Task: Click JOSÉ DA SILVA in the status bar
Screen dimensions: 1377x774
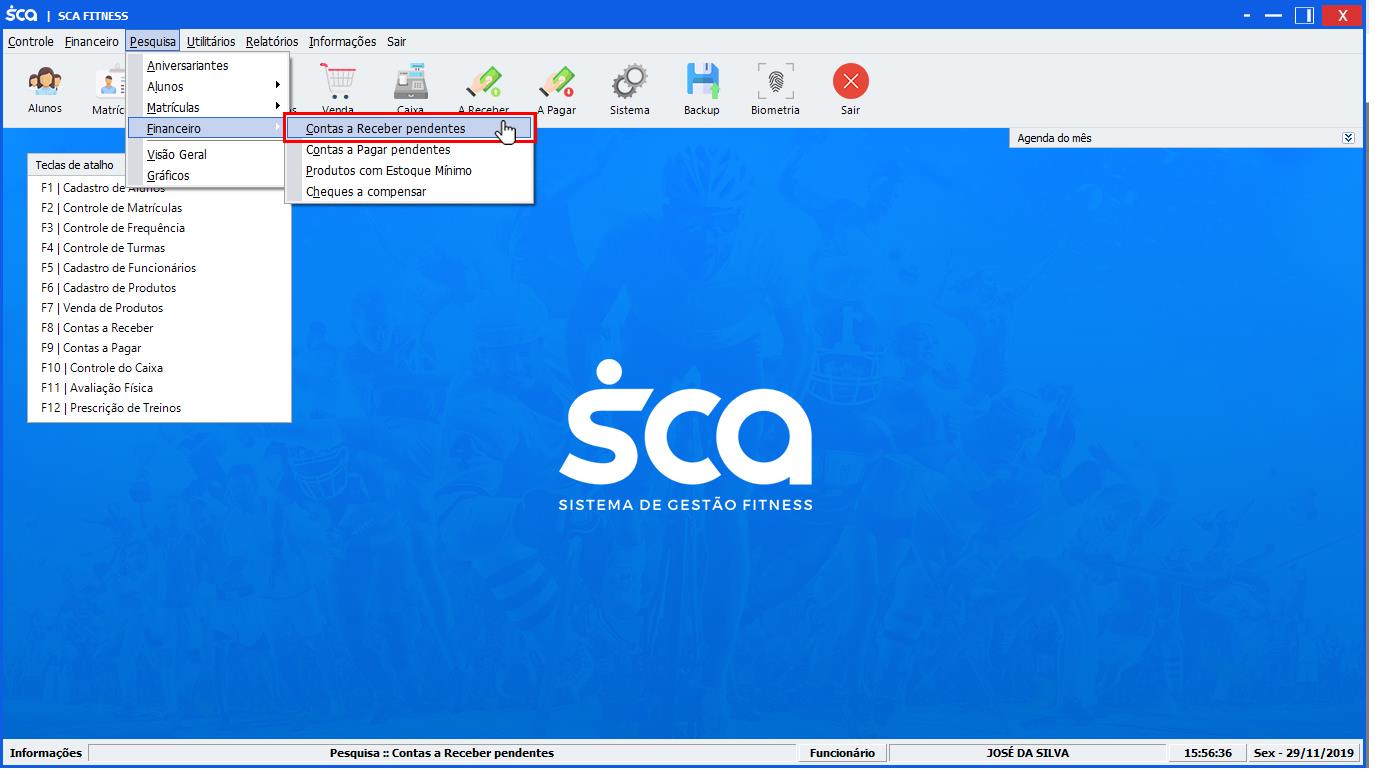Action: [x=1028, y=753]
